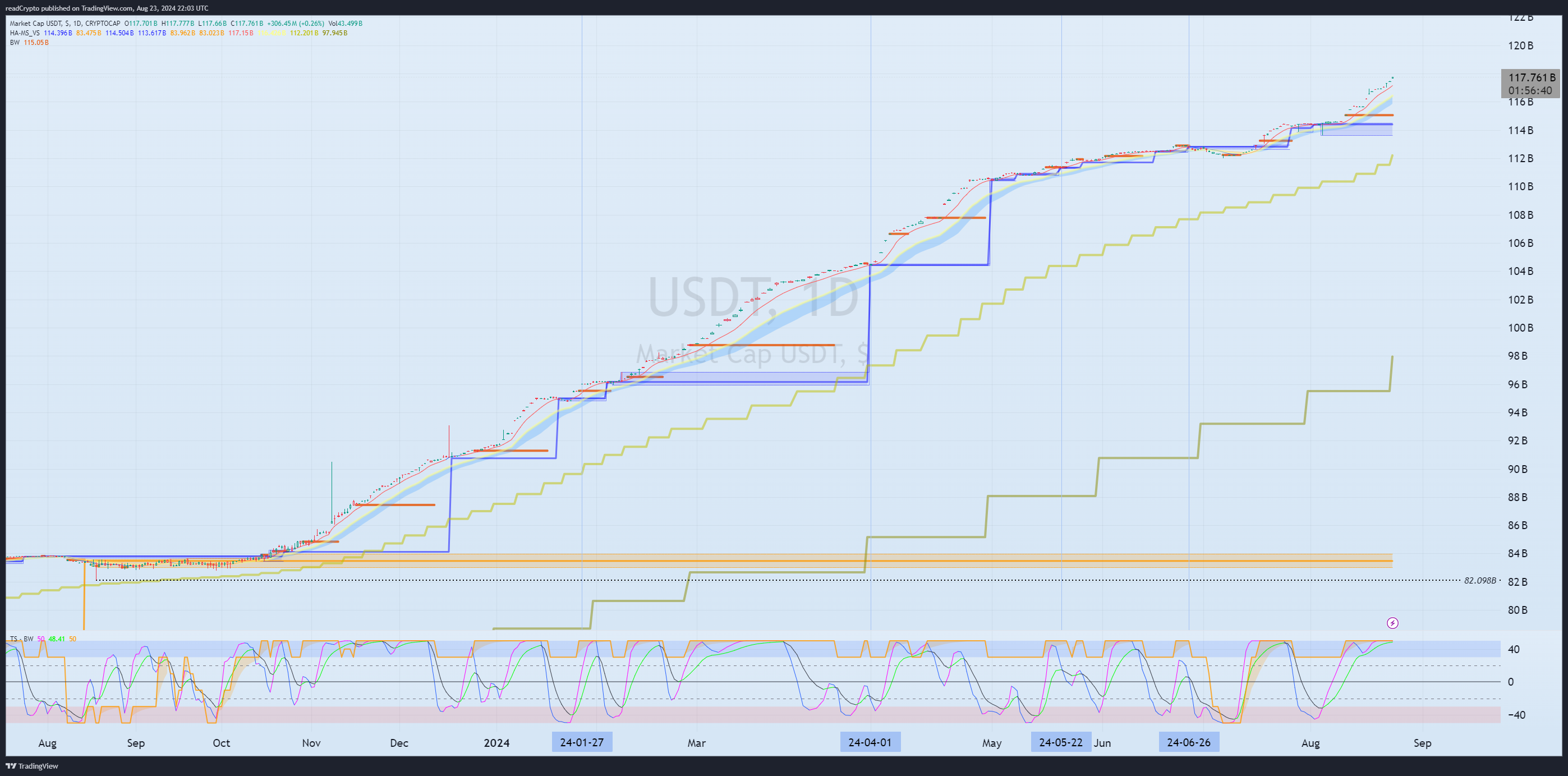Click the Oct label on time axis

(222, 742)
